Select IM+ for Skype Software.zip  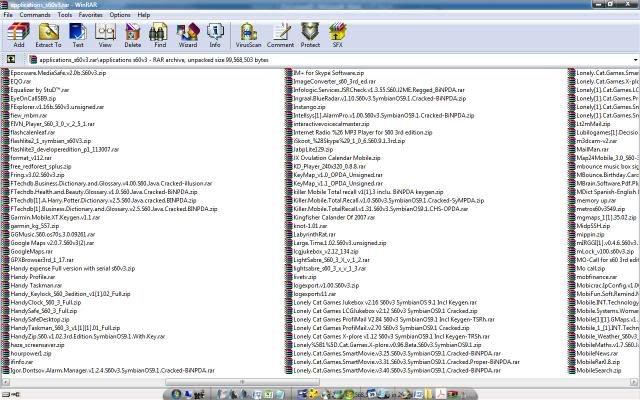click(329, 73)
